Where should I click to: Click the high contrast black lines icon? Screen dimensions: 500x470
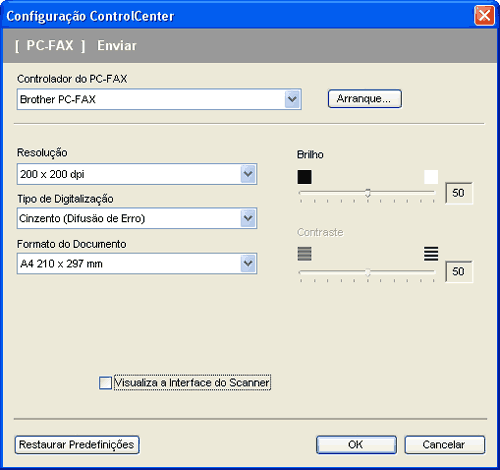point(431,254)
